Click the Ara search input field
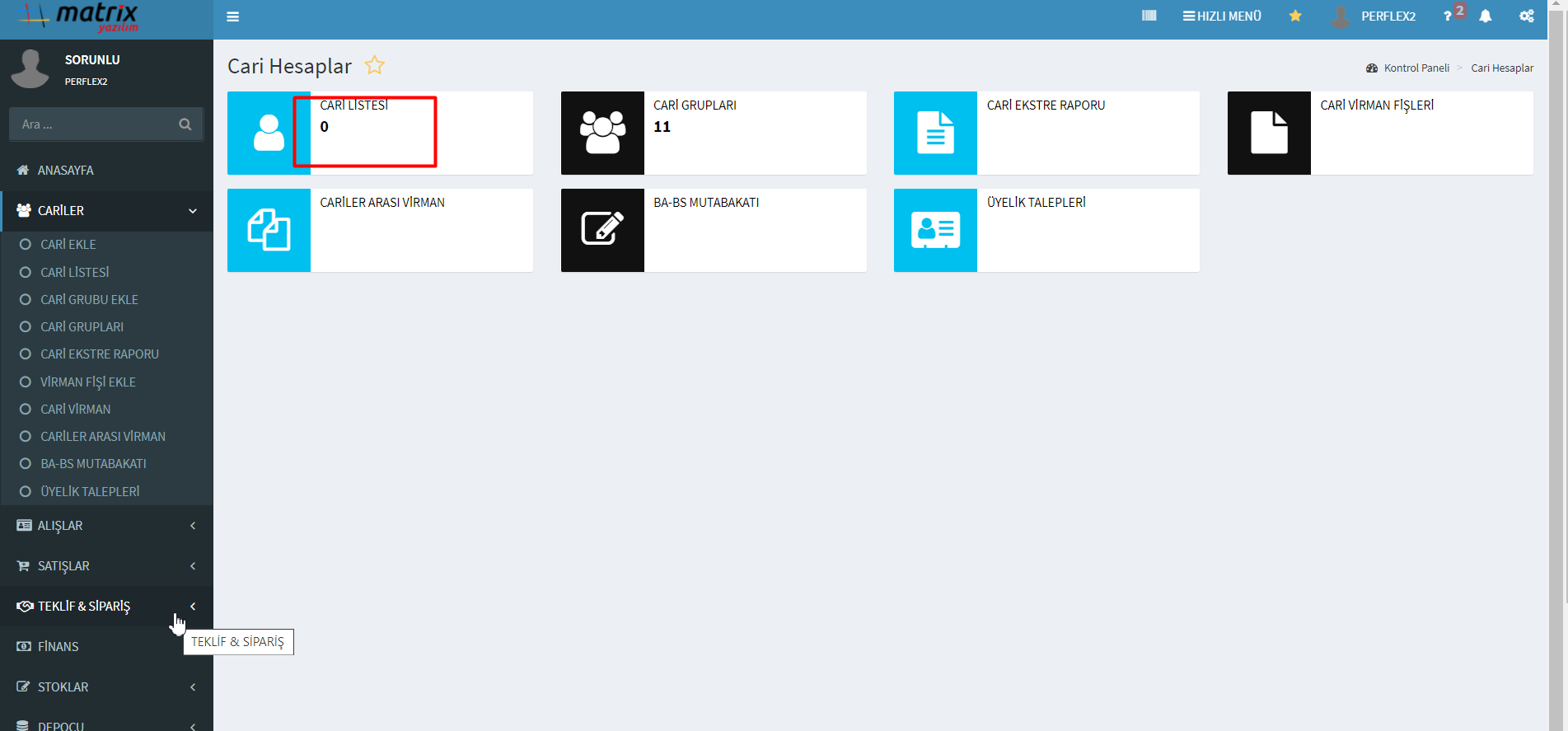 click(x=95, y=124)
